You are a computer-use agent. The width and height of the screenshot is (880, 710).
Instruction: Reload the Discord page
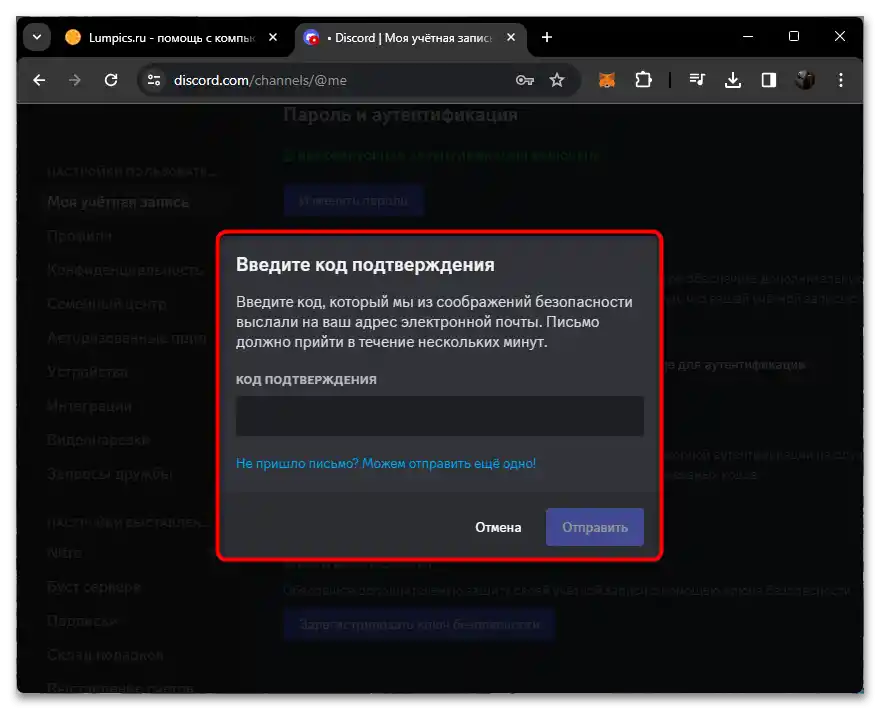pyautogui.click(x=111, y=80)
